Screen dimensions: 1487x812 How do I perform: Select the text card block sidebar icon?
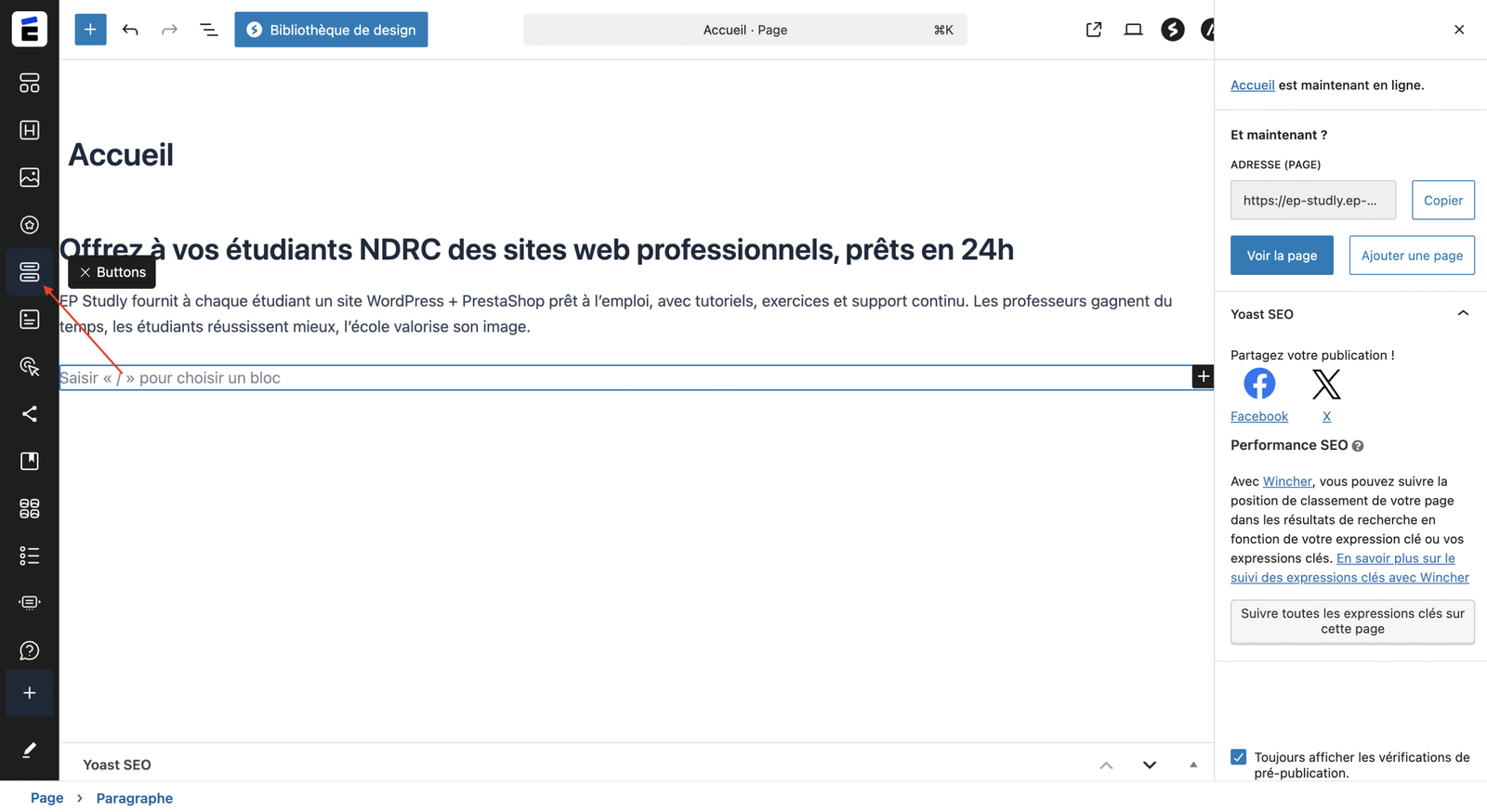[30, 320]
